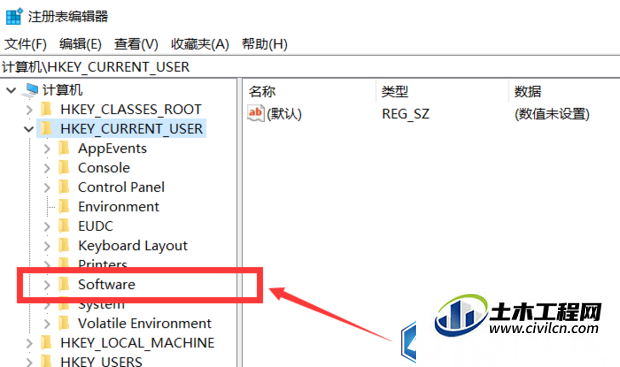620x367 pixels.
Task: Click the ab string value icon
Action: point(255,114)
